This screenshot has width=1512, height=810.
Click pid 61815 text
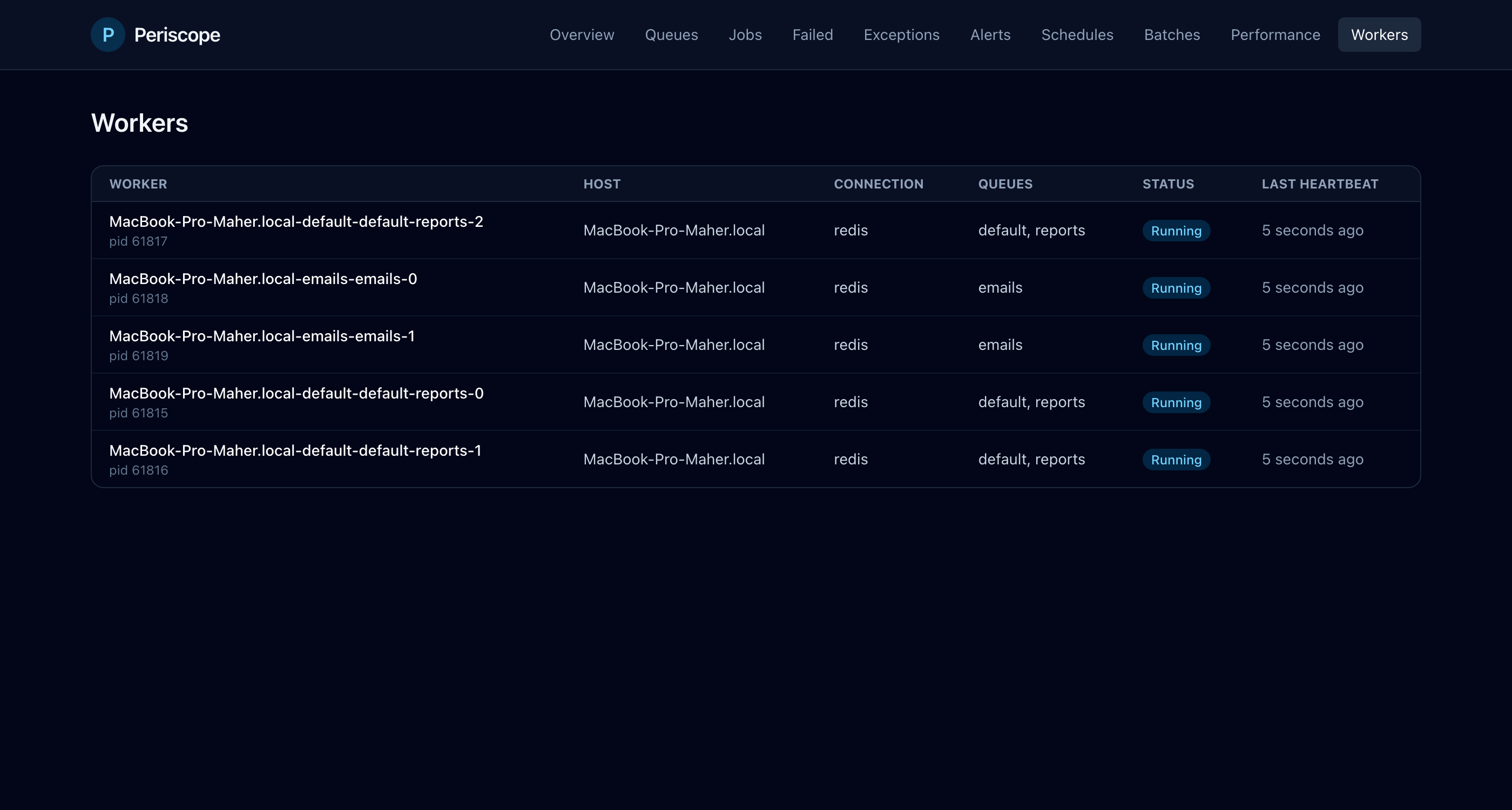coord(139,413)
